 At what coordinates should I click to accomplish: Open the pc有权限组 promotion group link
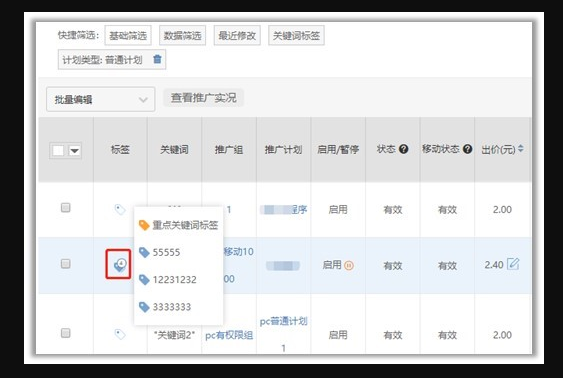[229, 335]
